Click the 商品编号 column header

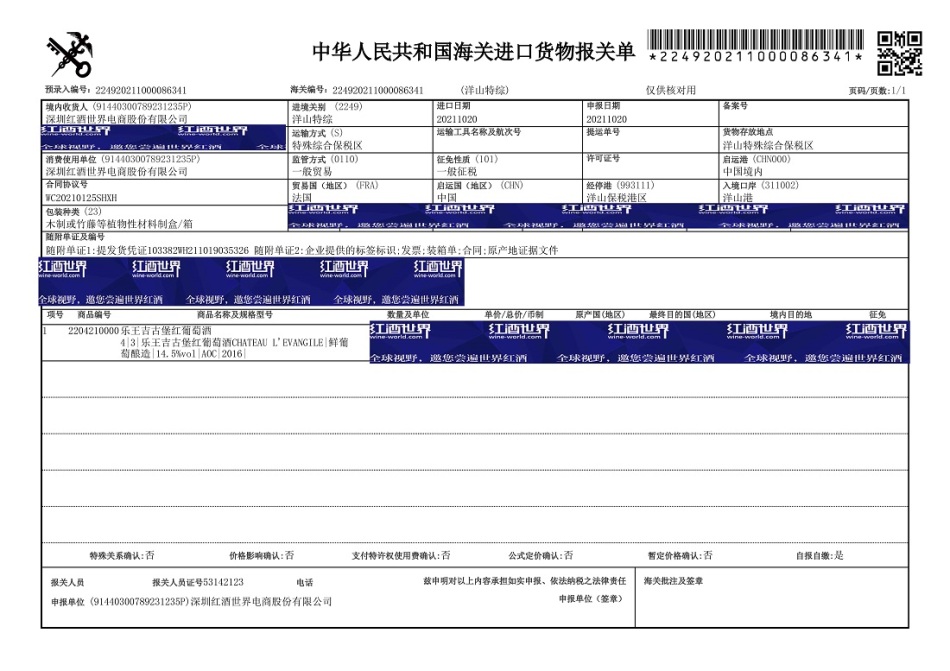coord(94,315)
